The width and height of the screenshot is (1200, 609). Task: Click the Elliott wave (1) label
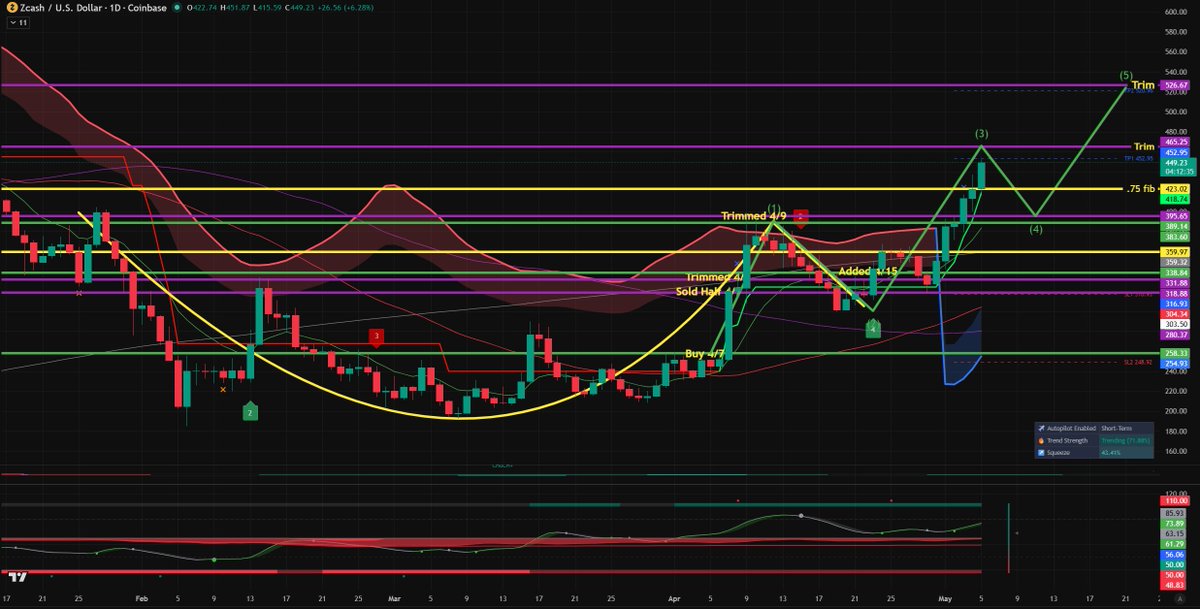click(x=774, y=208)
